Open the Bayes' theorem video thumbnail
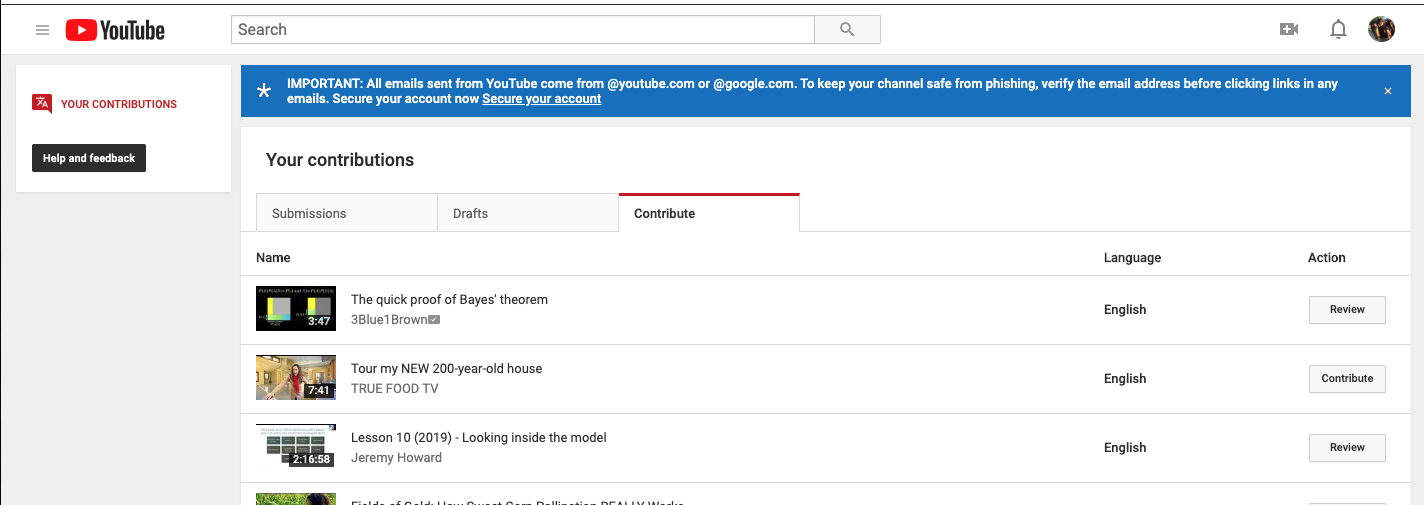Viewport: 1424px width, 505px height. pyautogui.click(x=295, y=308)
